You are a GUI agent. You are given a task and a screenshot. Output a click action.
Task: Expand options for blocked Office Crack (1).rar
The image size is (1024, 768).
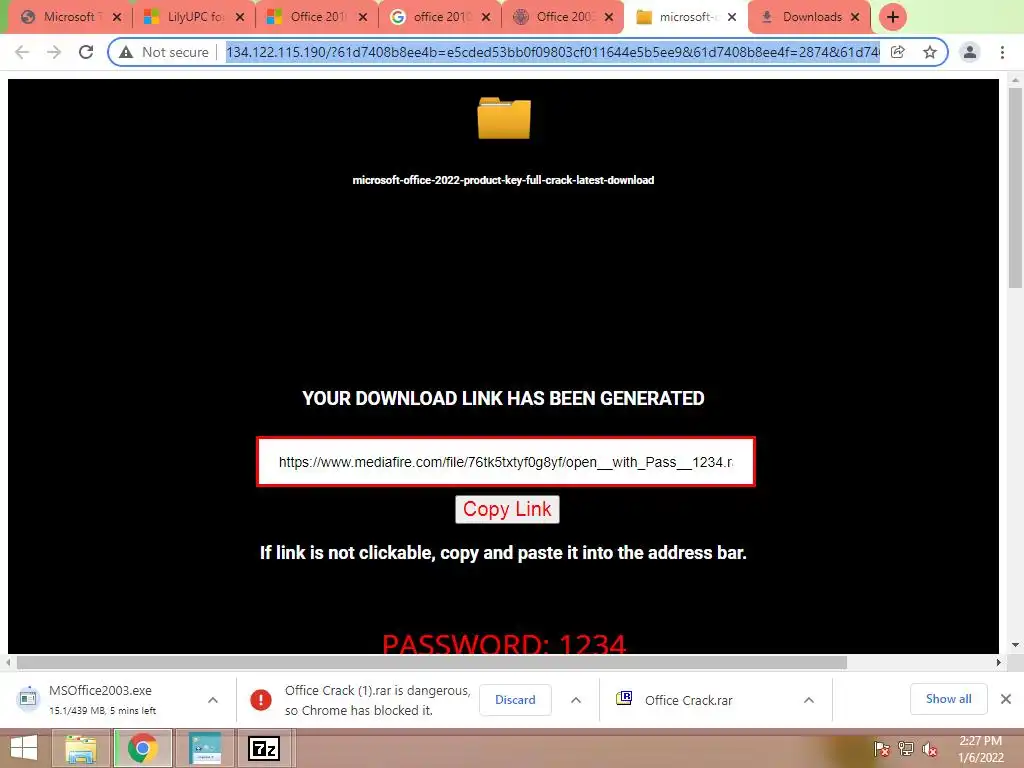[x=575, y=700]
